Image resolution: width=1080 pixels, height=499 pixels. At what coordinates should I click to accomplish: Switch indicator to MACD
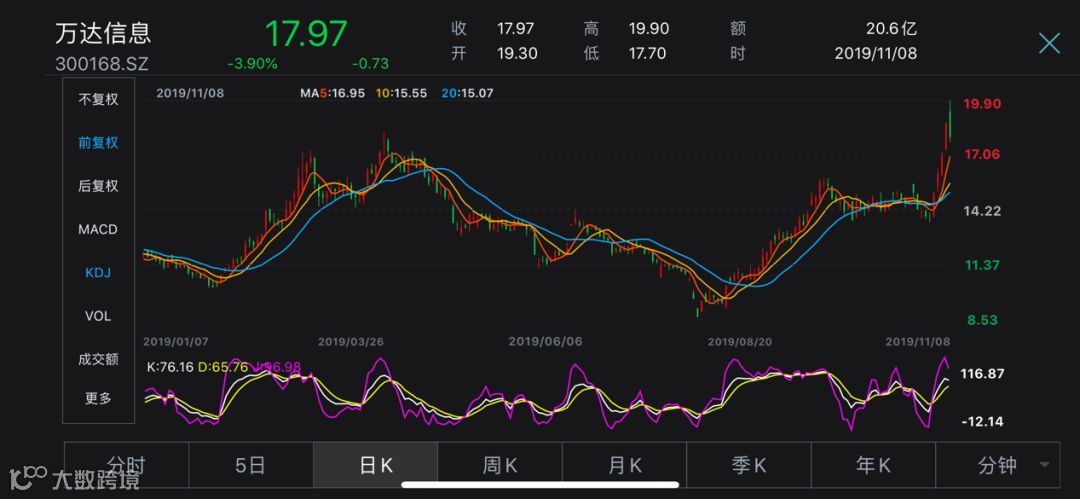(x=98, y=230)
